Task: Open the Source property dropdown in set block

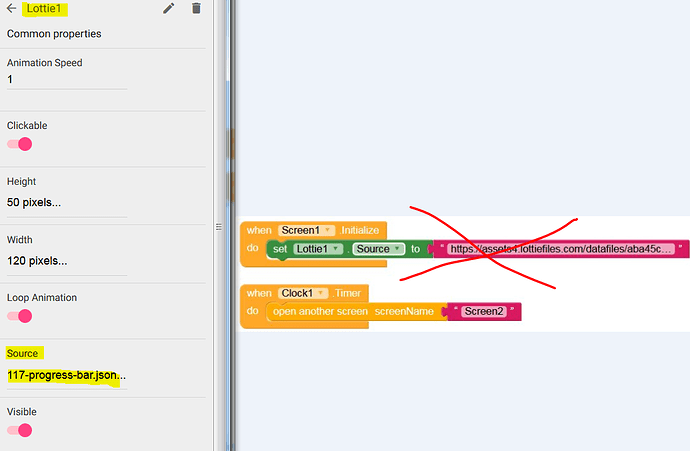Action: (x=378, y=249)
